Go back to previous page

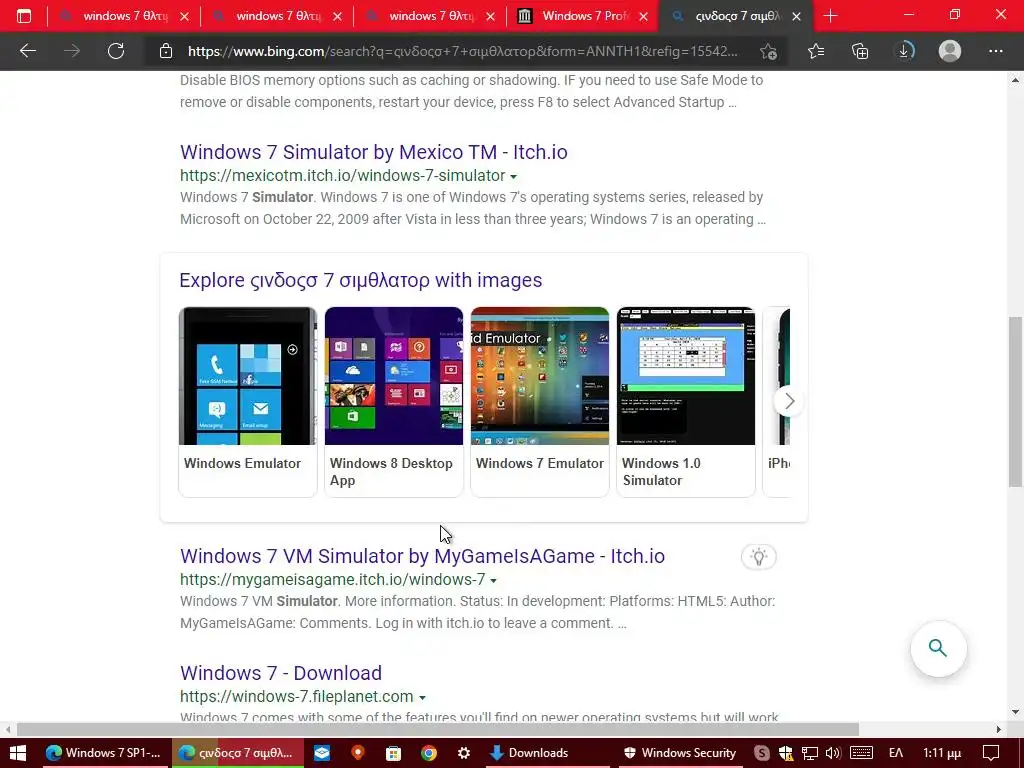[x=27, y=51]
